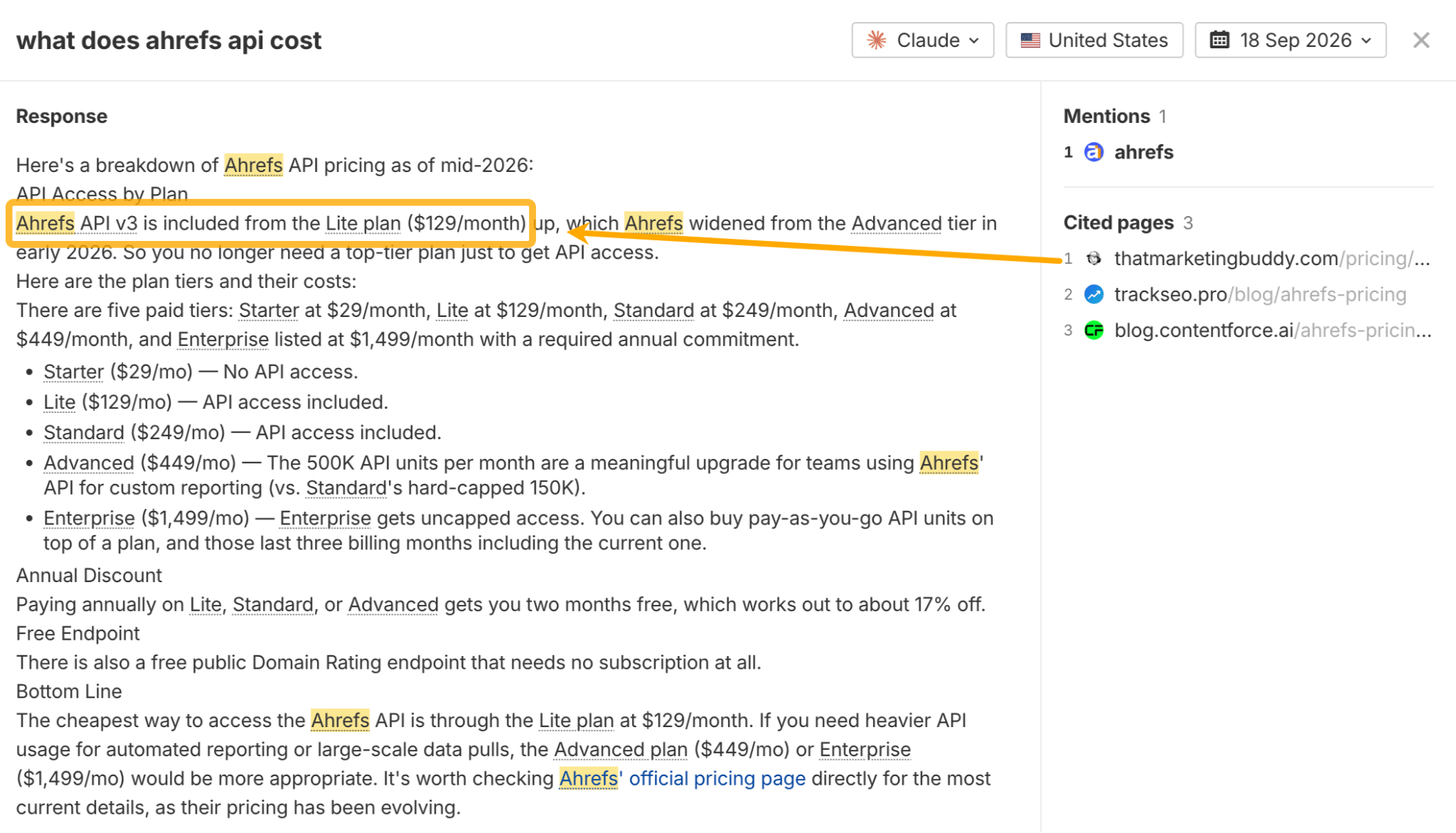The height and width of the screenshot is (833, 1456).
Task: Click 'Enterprise' in the Enterprise ($1,499/mo) bullet
Action: 89,519
